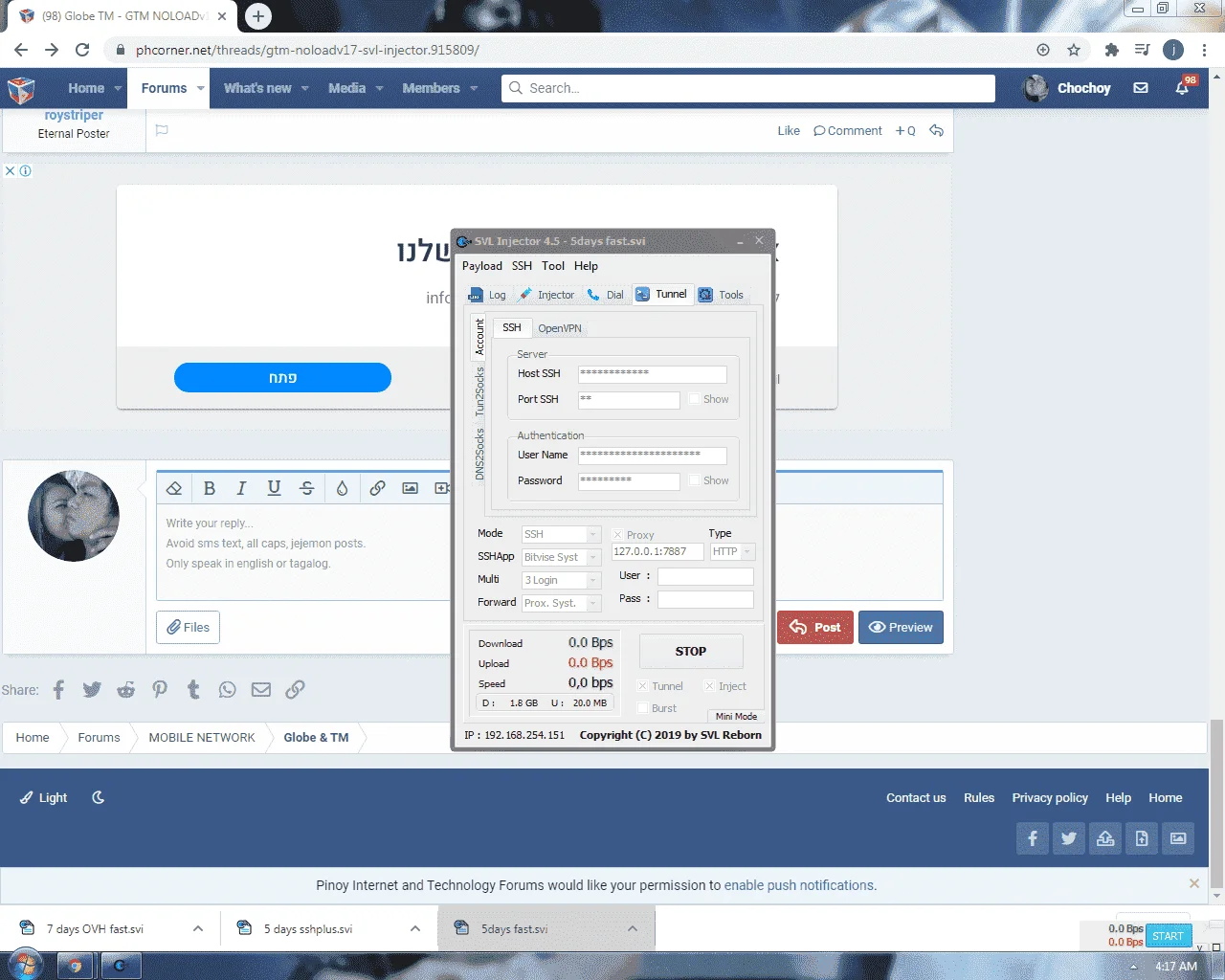Open the Payload menu in SVL Injector
This screenshot has height=980, width=1225.
click(x=482, y=266)
